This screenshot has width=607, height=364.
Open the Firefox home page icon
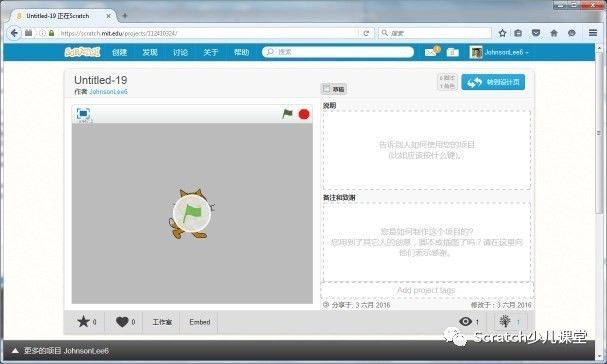tap(554, 33)
